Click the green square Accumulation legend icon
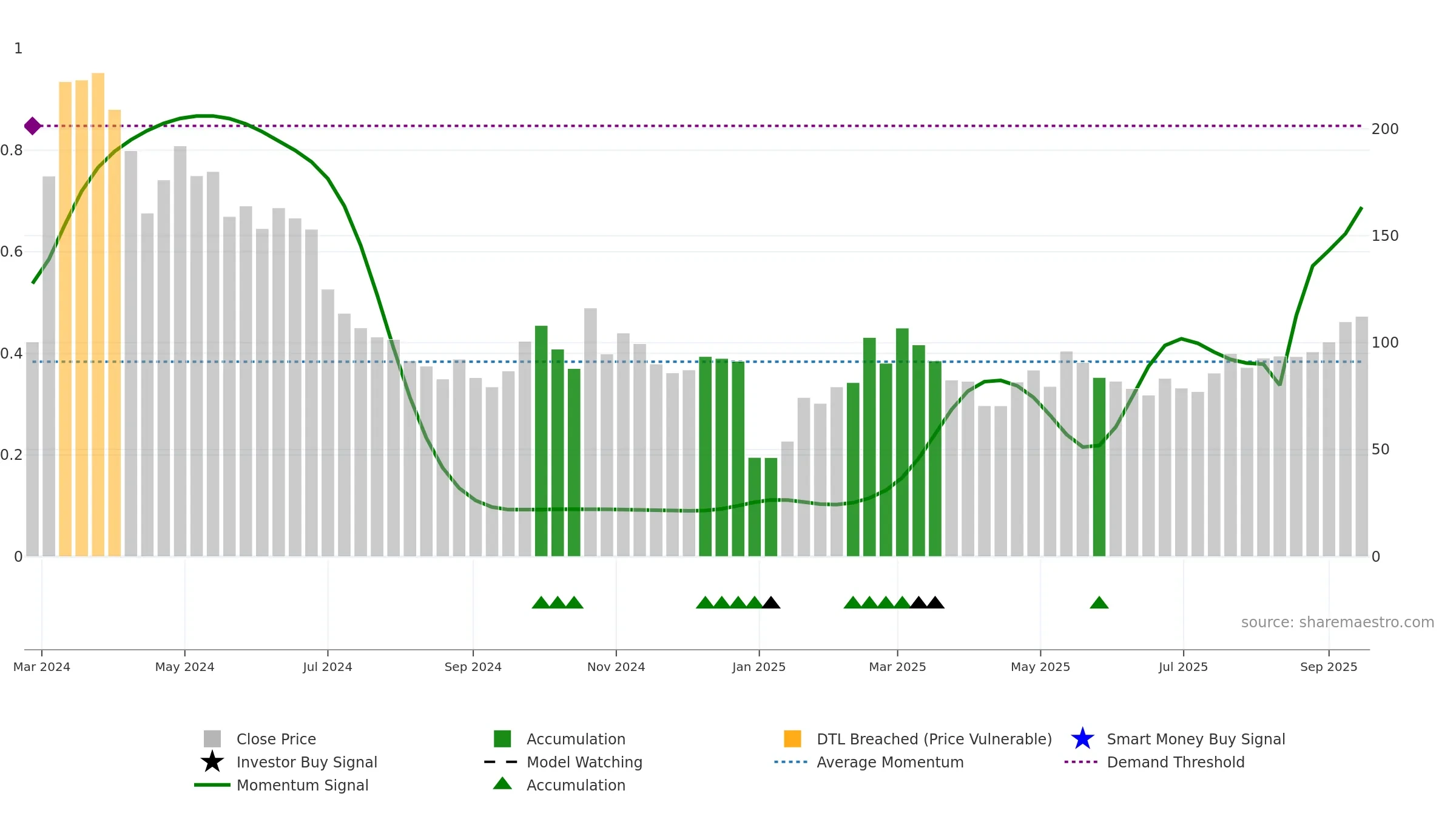1456x819 pixels. pos(502,739)
